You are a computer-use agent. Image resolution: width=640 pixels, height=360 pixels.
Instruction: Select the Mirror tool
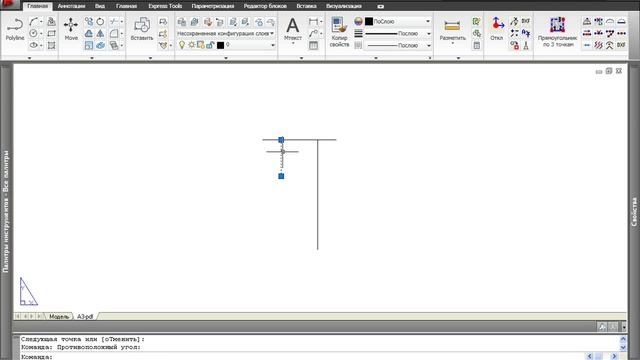click(x=100, y=33)
